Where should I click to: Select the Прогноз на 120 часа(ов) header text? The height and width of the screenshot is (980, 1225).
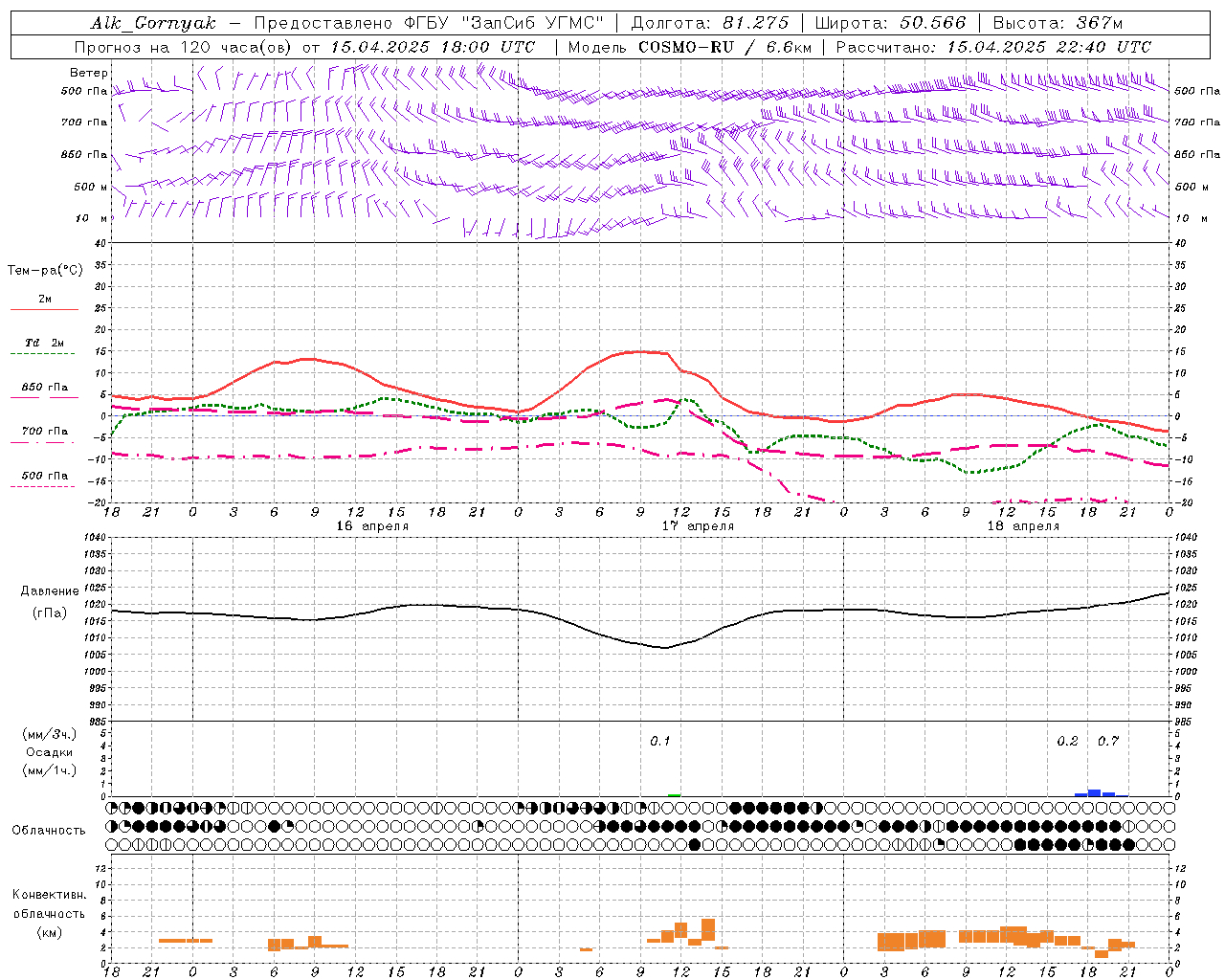[184, 47]
